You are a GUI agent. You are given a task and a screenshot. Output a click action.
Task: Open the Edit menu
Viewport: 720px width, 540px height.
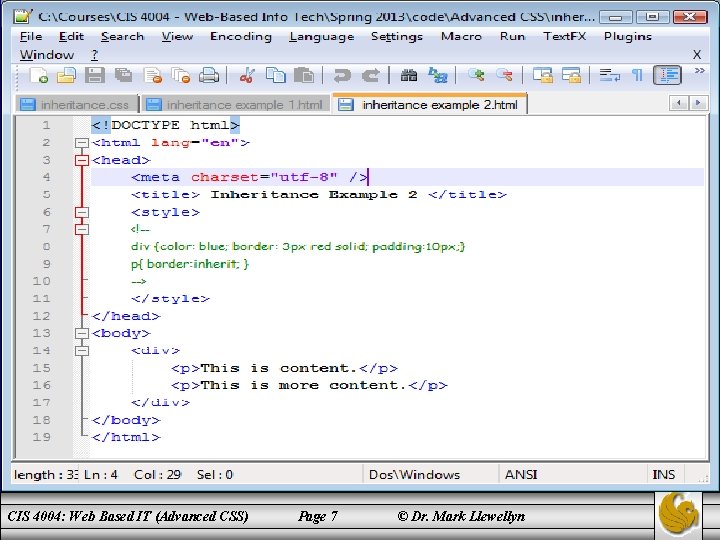[71, 36]
